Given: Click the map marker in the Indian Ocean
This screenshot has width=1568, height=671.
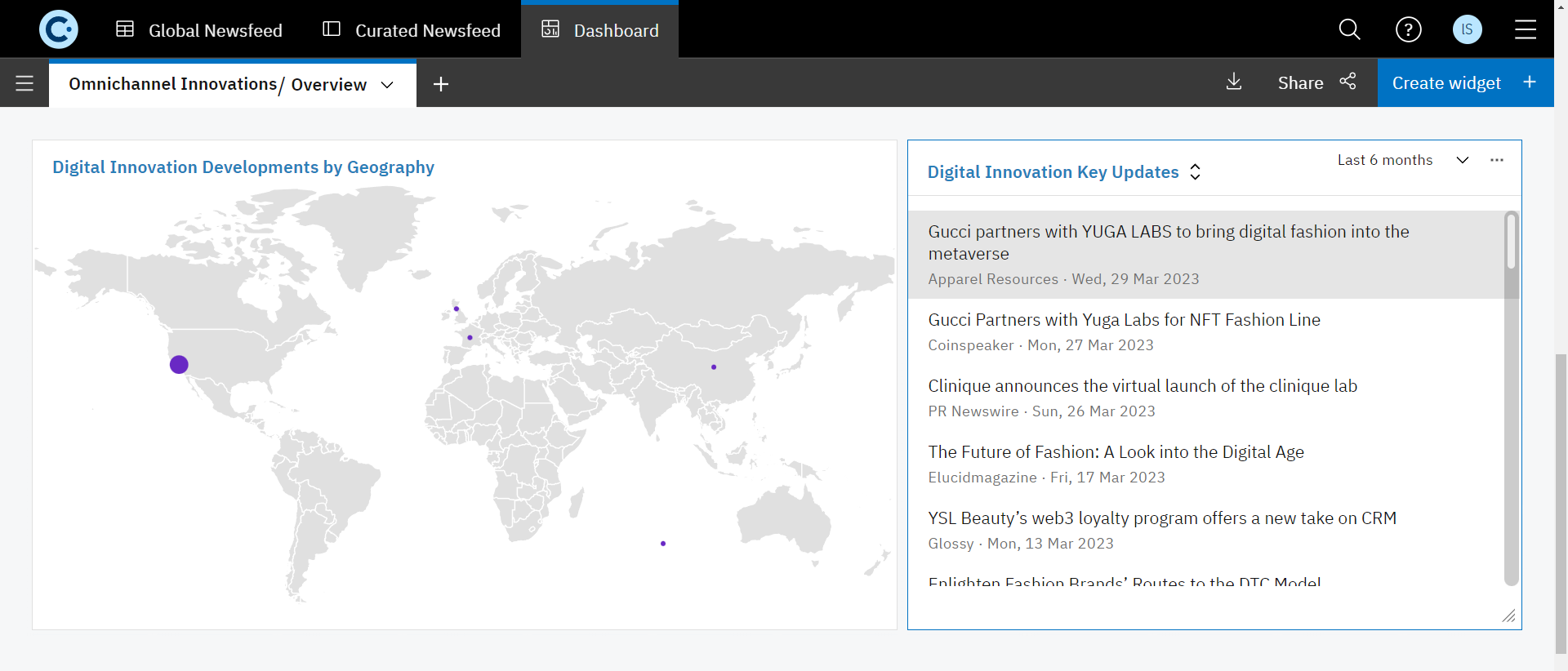Looking at the screenshot, I should point(663,544).
